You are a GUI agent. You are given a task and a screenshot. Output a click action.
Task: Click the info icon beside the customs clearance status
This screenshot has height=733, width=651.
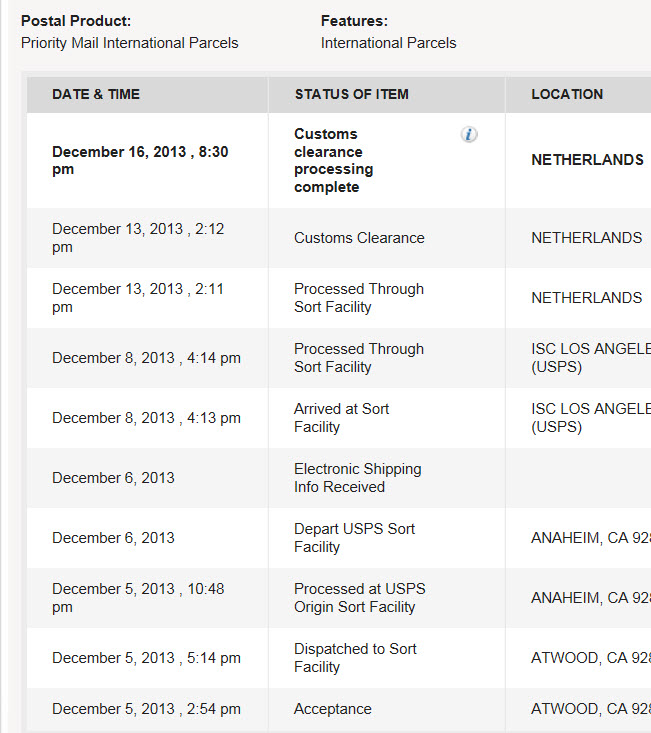click(469, 135)
